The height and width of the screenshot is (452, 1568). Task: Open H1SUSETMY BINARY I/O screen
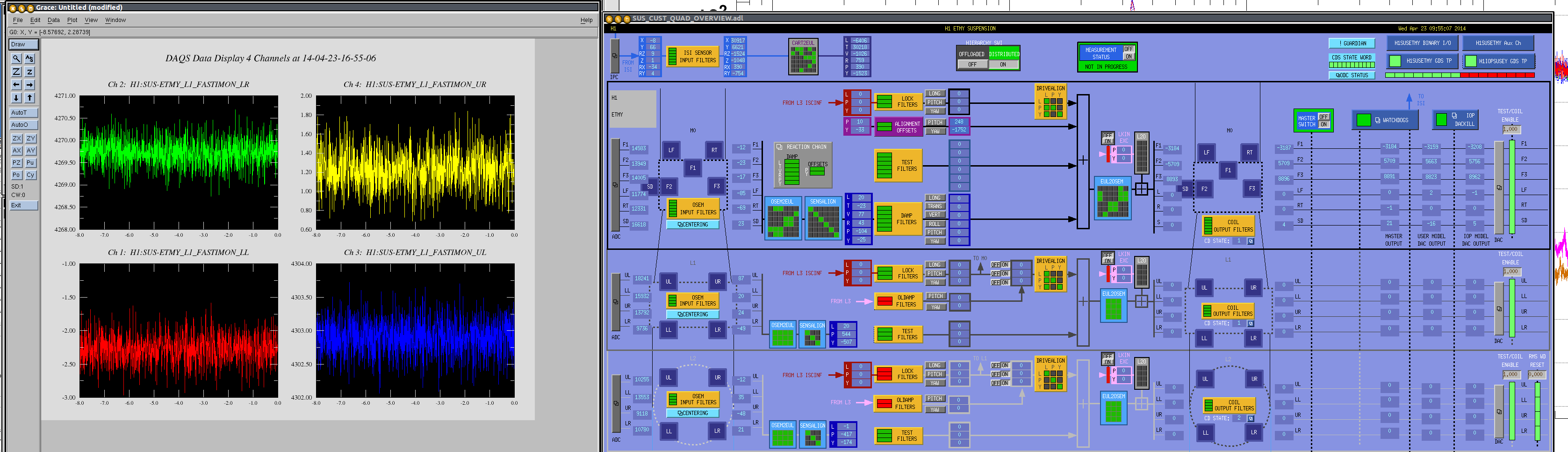[1423, 43]
